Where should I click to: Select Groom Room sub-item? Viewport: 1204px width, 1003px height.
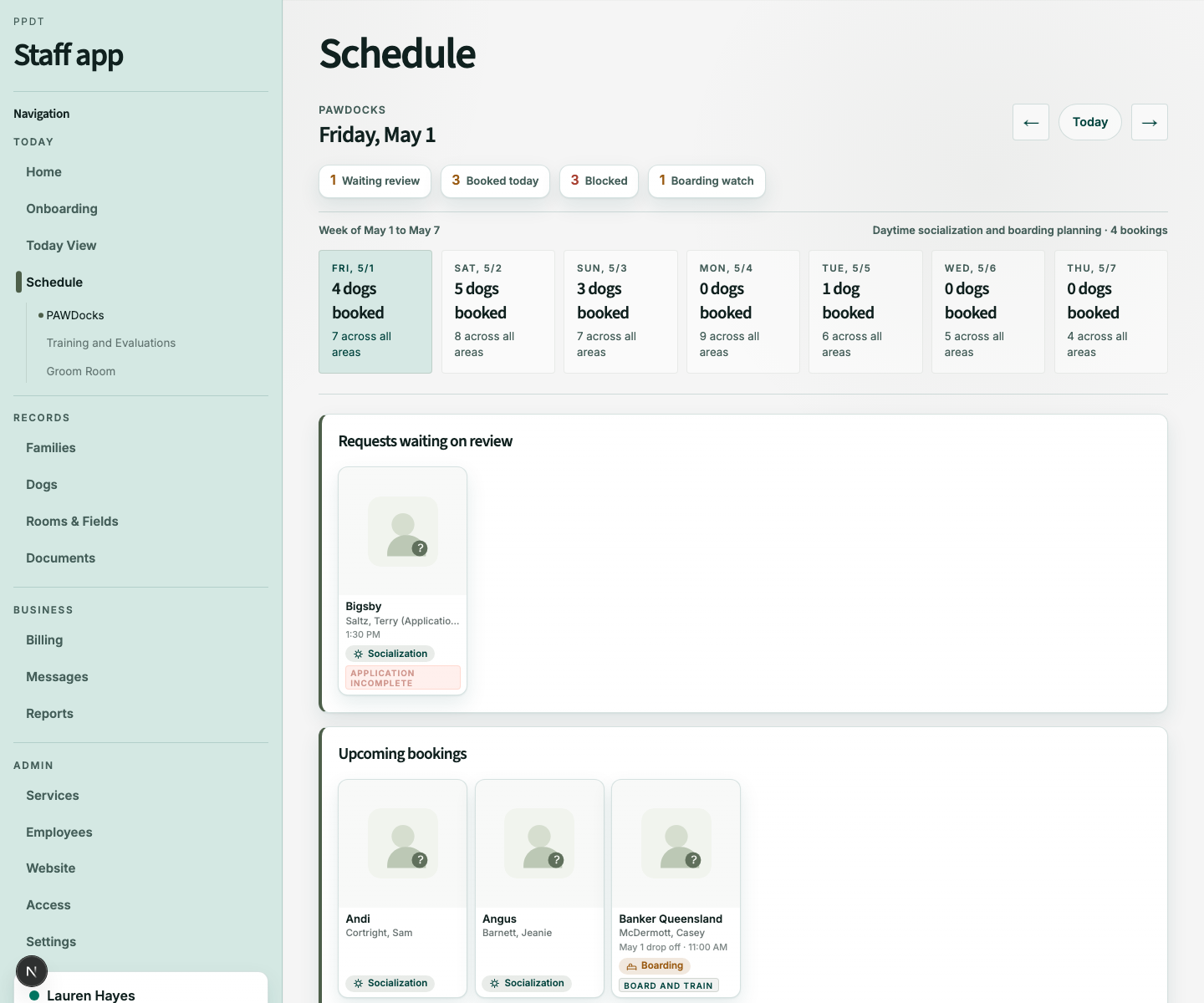pyautogui.click(x=81, y=371)
